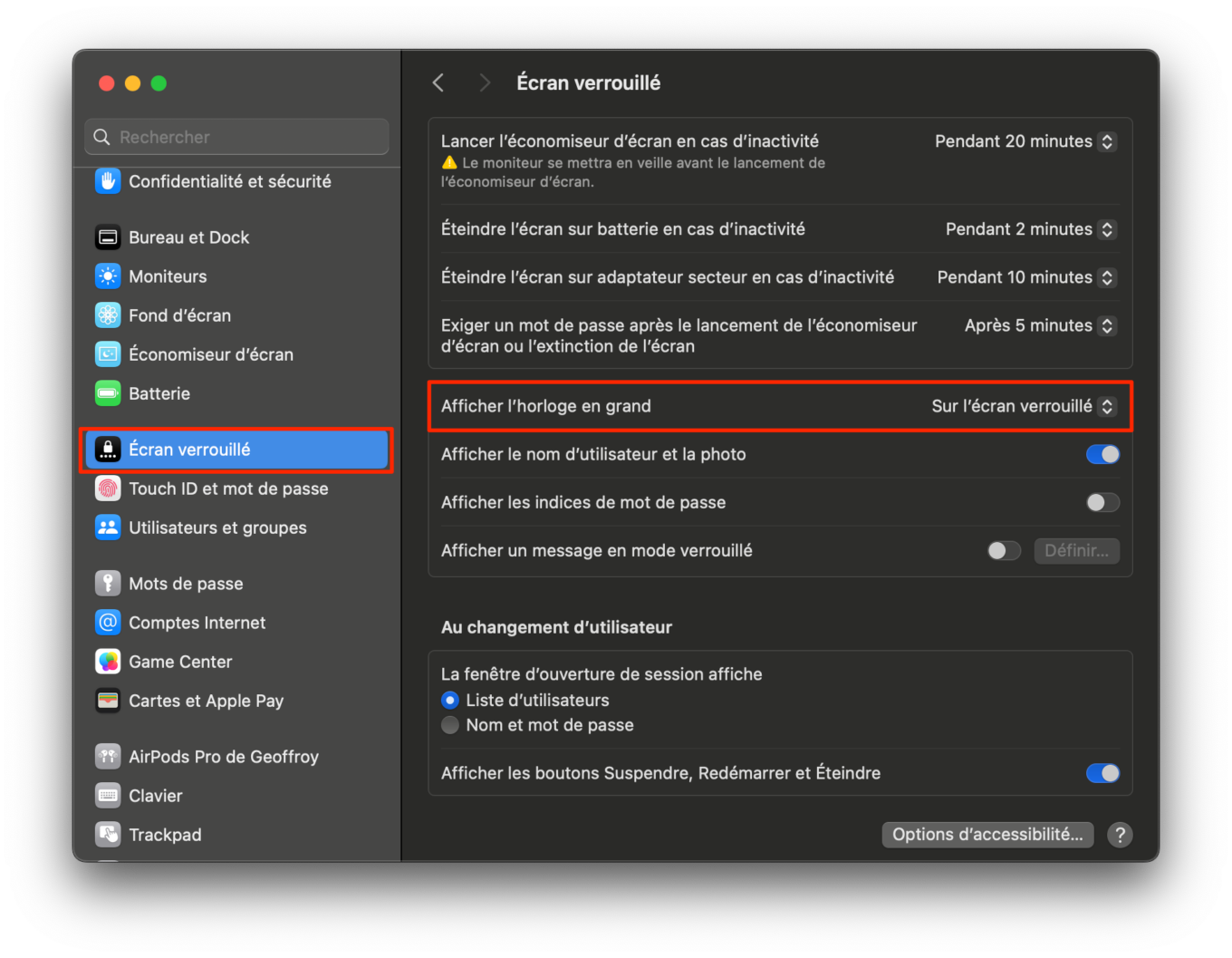Click the Afficher l'horloge en grand label
Screen dimensions: 1232x958
click(x=546, y=406)
